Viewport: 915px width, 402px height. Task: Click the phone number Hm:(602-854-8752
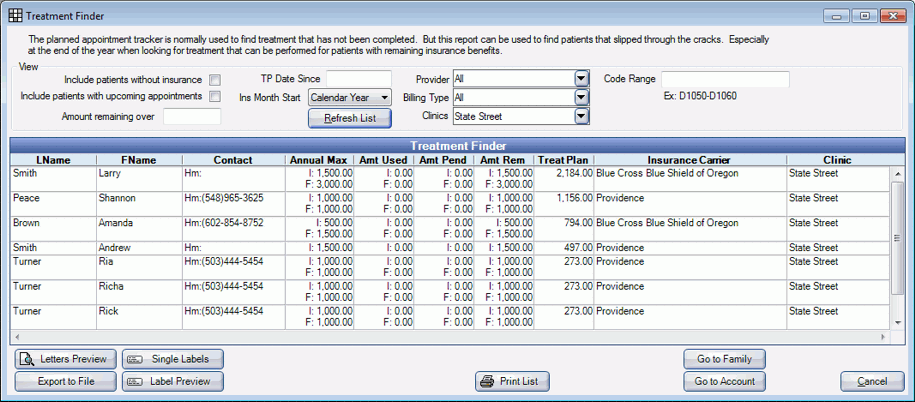pos(224,223)
